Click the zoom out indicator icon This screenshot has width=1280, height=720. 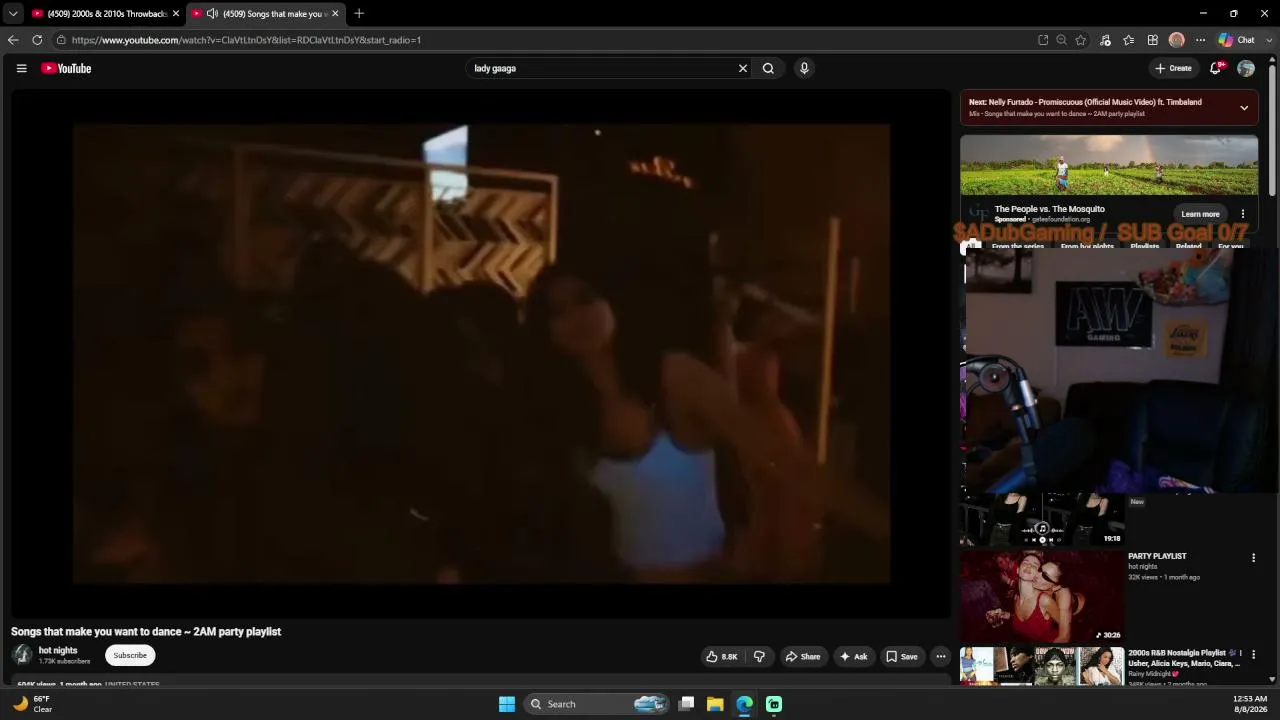click(x=1062, y=40)
